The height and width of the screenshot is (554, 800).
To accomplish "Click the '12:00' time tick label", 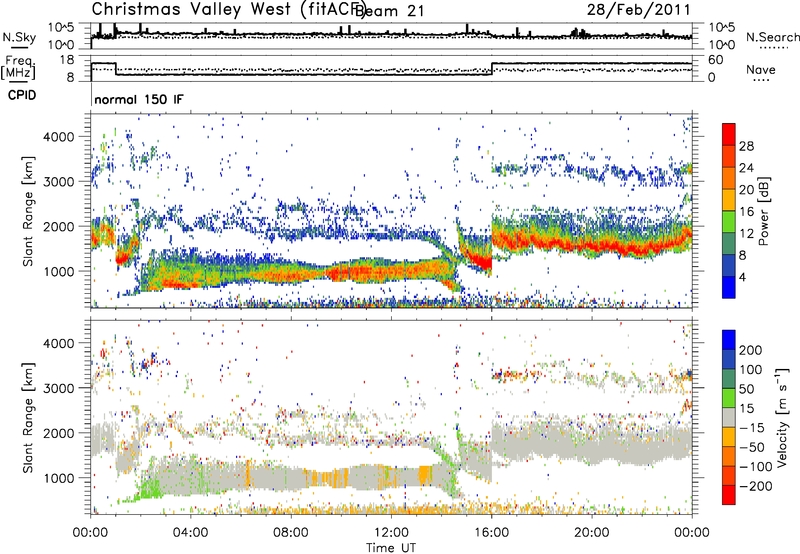I will point(391,533).
